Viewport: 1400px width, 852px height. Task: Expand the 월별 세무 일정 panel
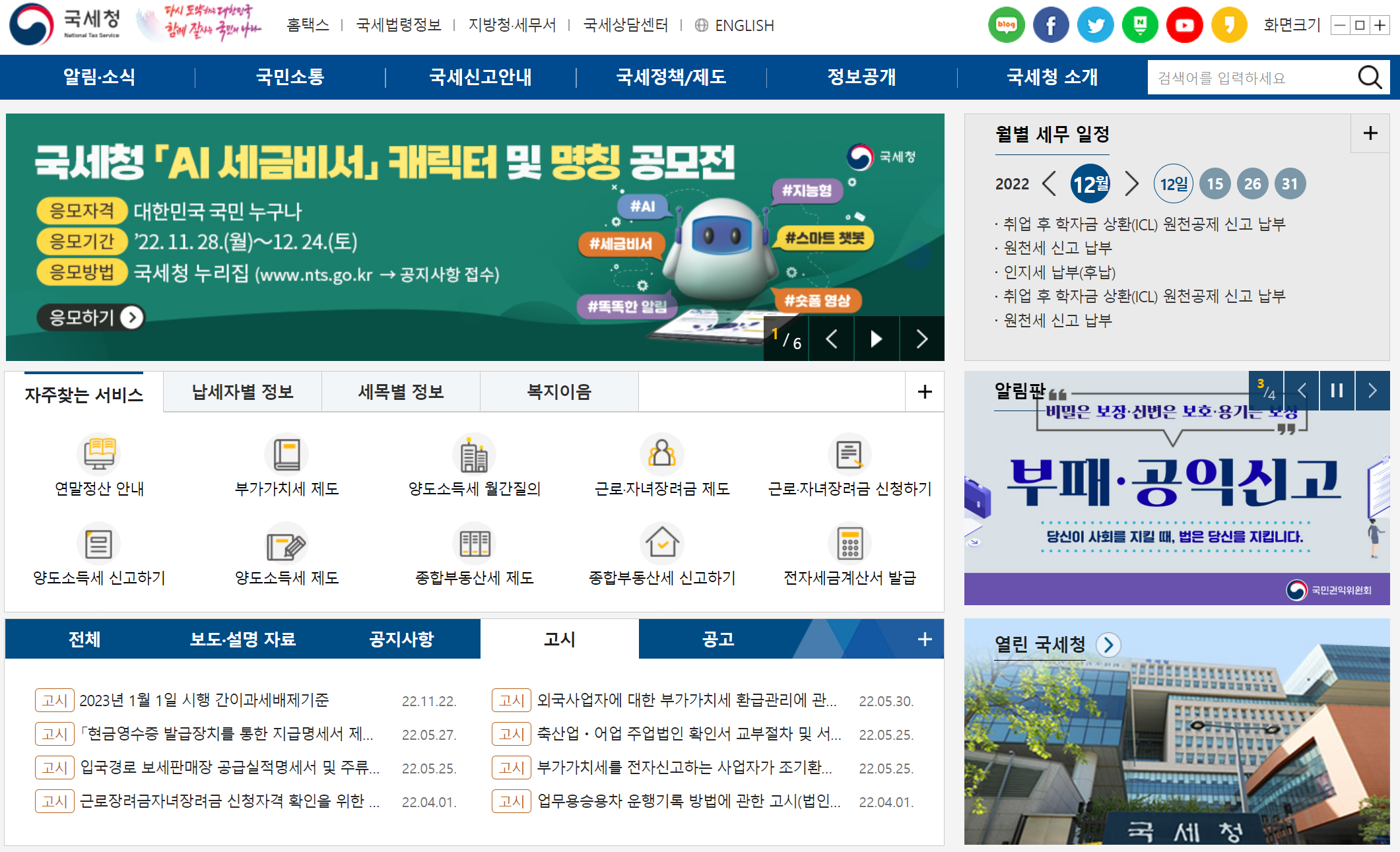click(x=1370, y=133)
